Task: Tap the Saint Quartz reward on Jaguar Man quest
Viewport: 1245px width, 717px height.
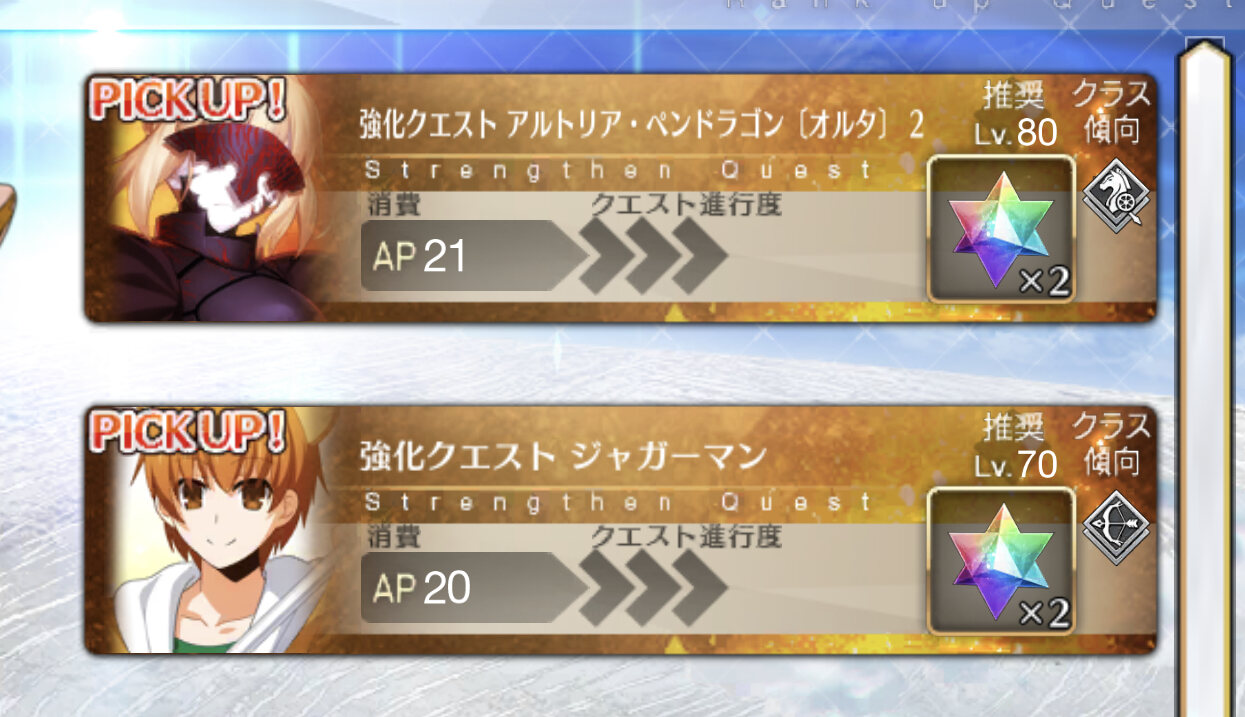Action: (1000, 561)
